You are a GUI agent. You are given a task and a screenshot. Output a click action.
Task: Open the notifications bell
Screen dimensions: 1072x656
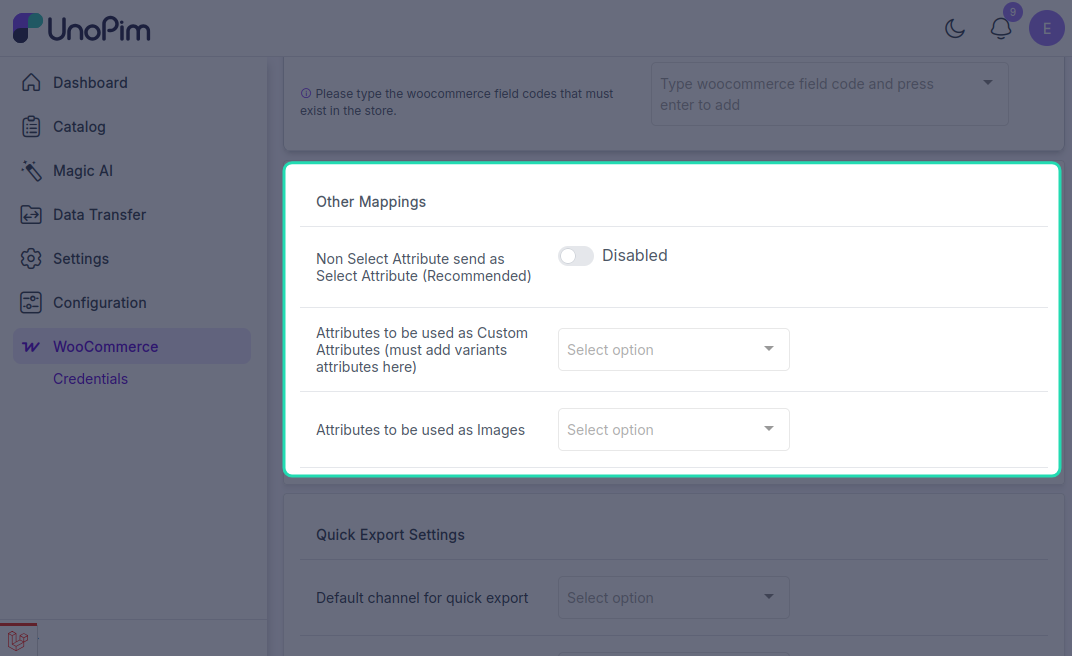click(1001, 29)
